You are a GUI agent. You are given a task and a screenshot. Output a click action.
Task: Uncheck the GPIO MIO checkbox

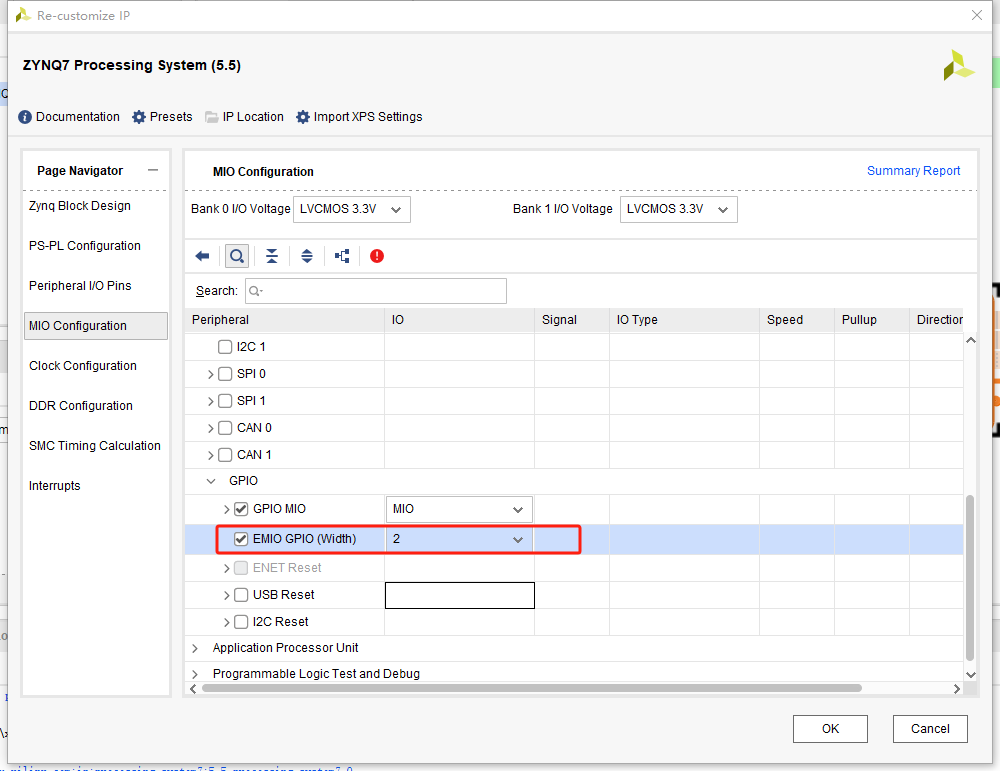tap(241, 509)
